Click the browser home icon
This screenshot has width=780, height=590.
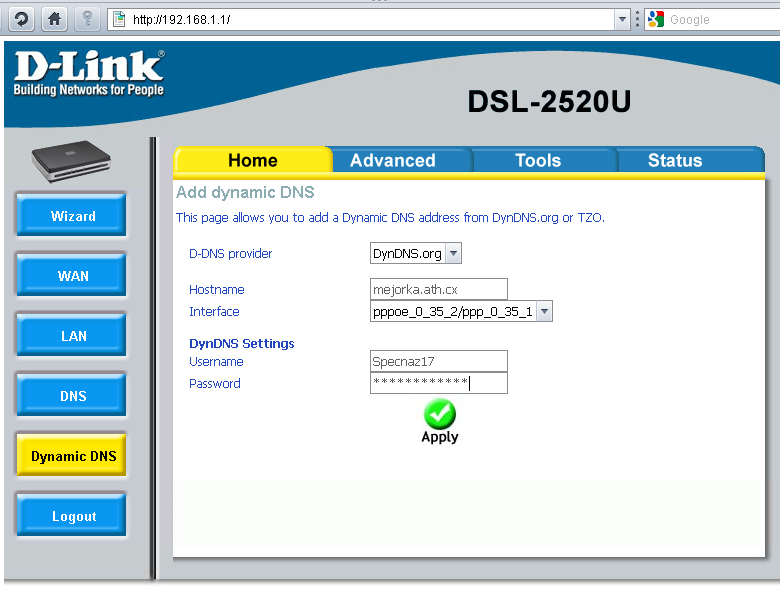click(x=55, y=19)
